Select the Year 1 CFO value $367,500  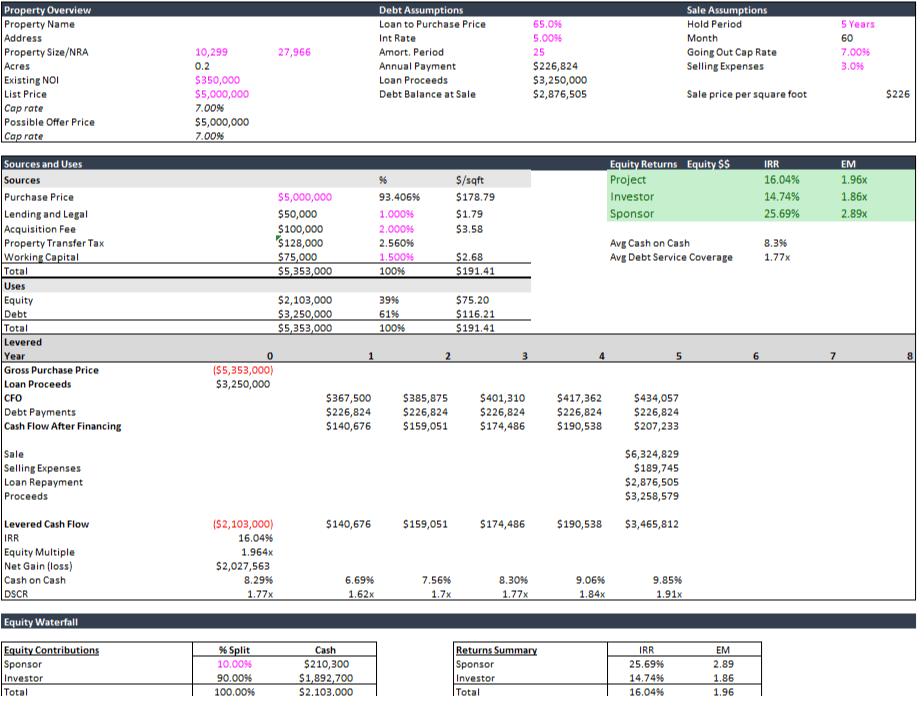[348, 398]
